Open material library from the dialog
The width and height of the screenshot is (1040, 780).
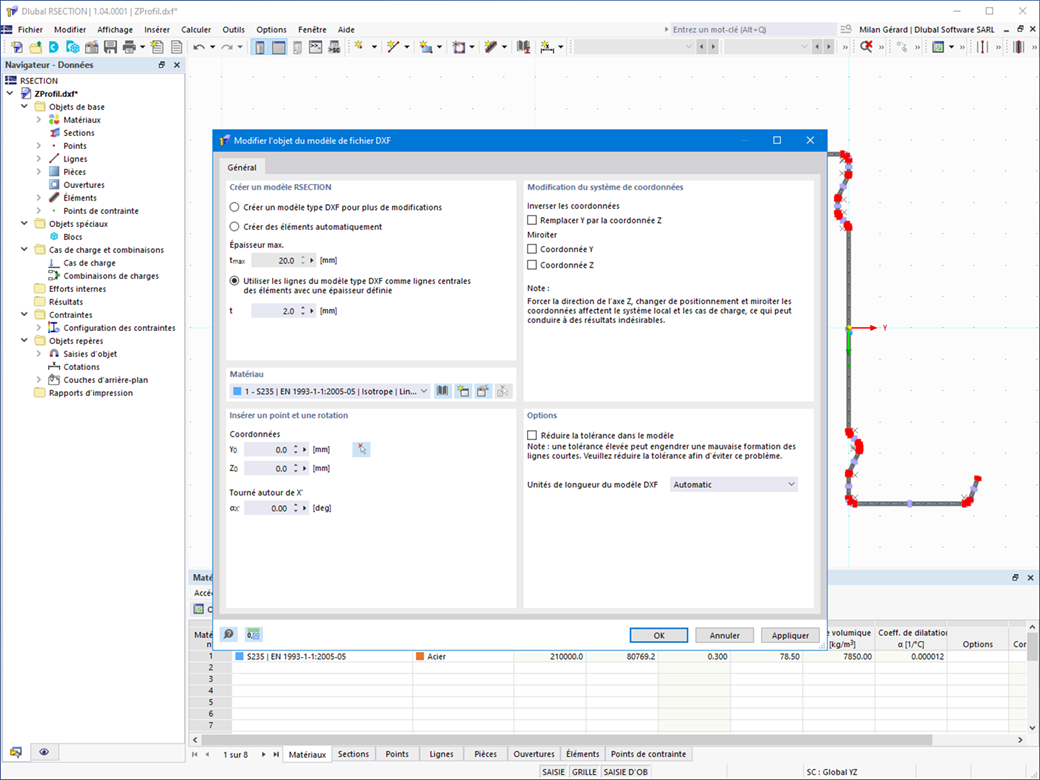[442, 391]
